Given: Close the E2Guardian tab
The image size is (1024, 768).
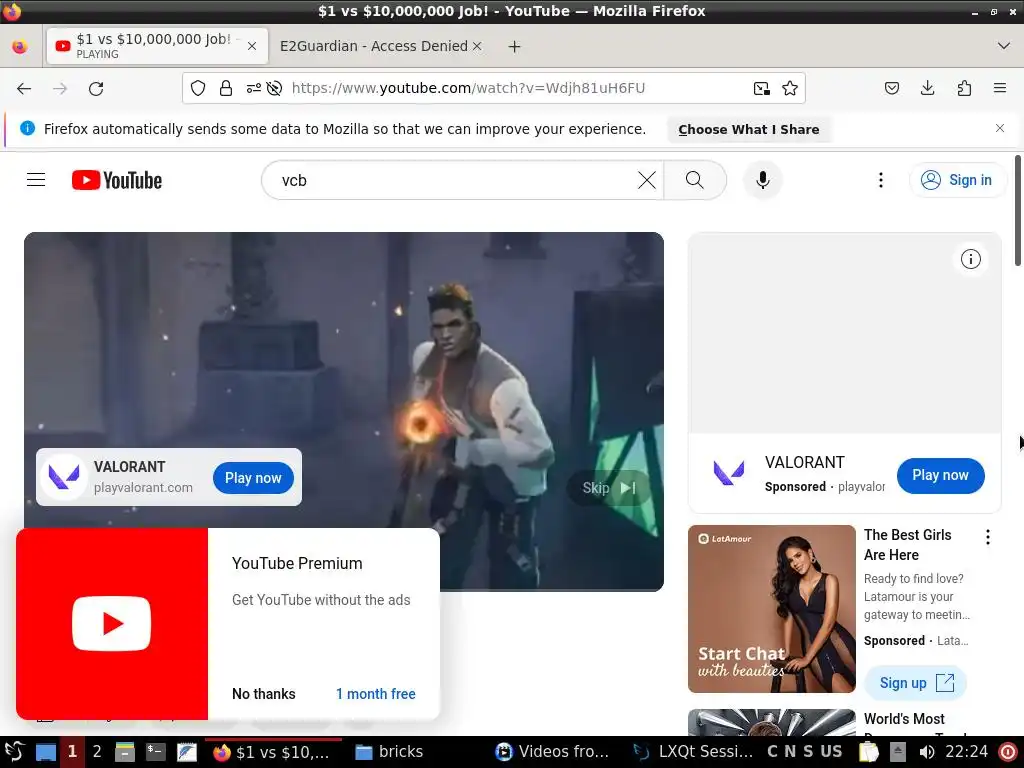Looking at the screenshot, I should [x=477, y=46].
